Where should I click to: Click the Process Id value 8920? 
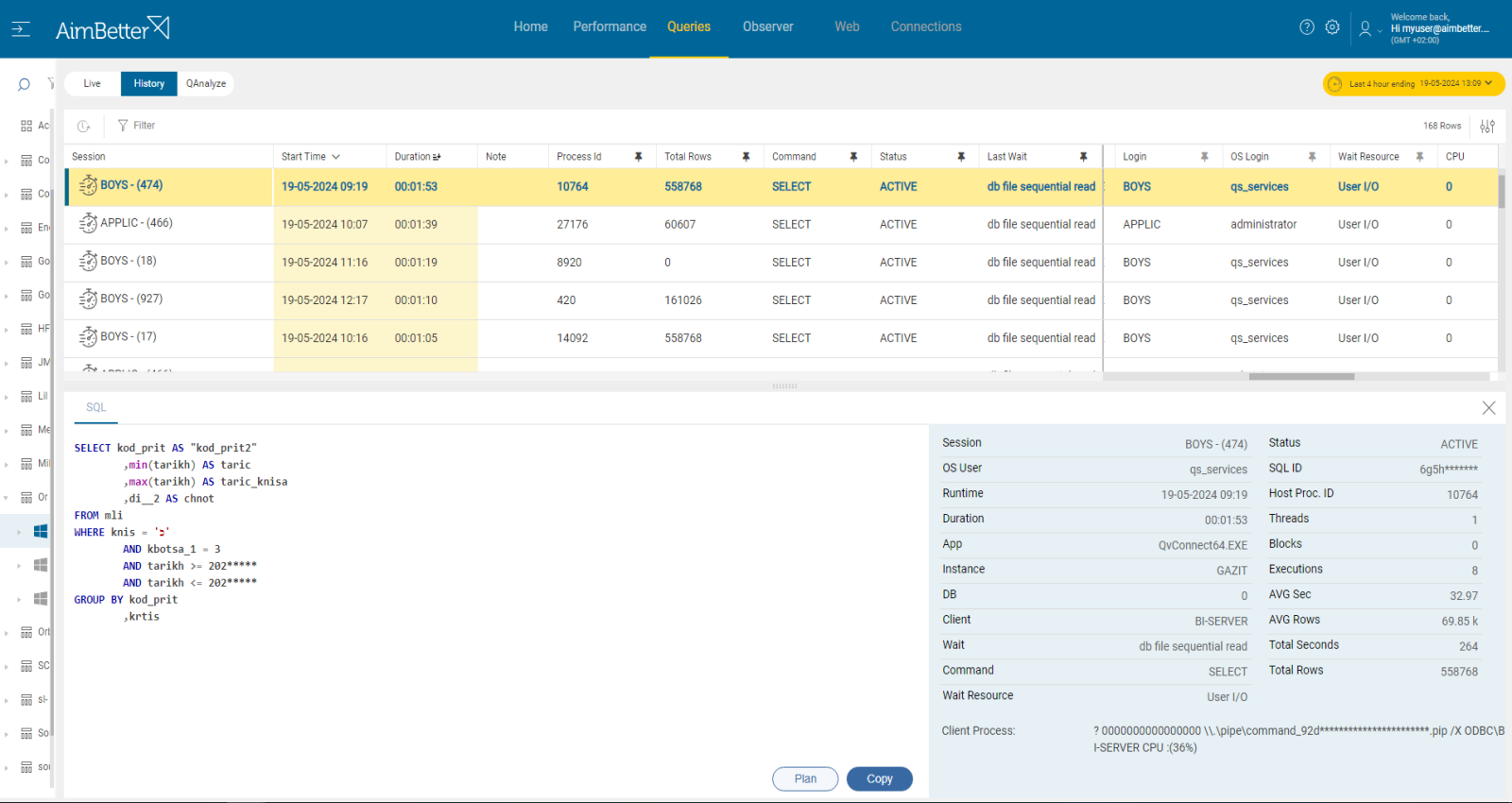[x=569, y=263]
